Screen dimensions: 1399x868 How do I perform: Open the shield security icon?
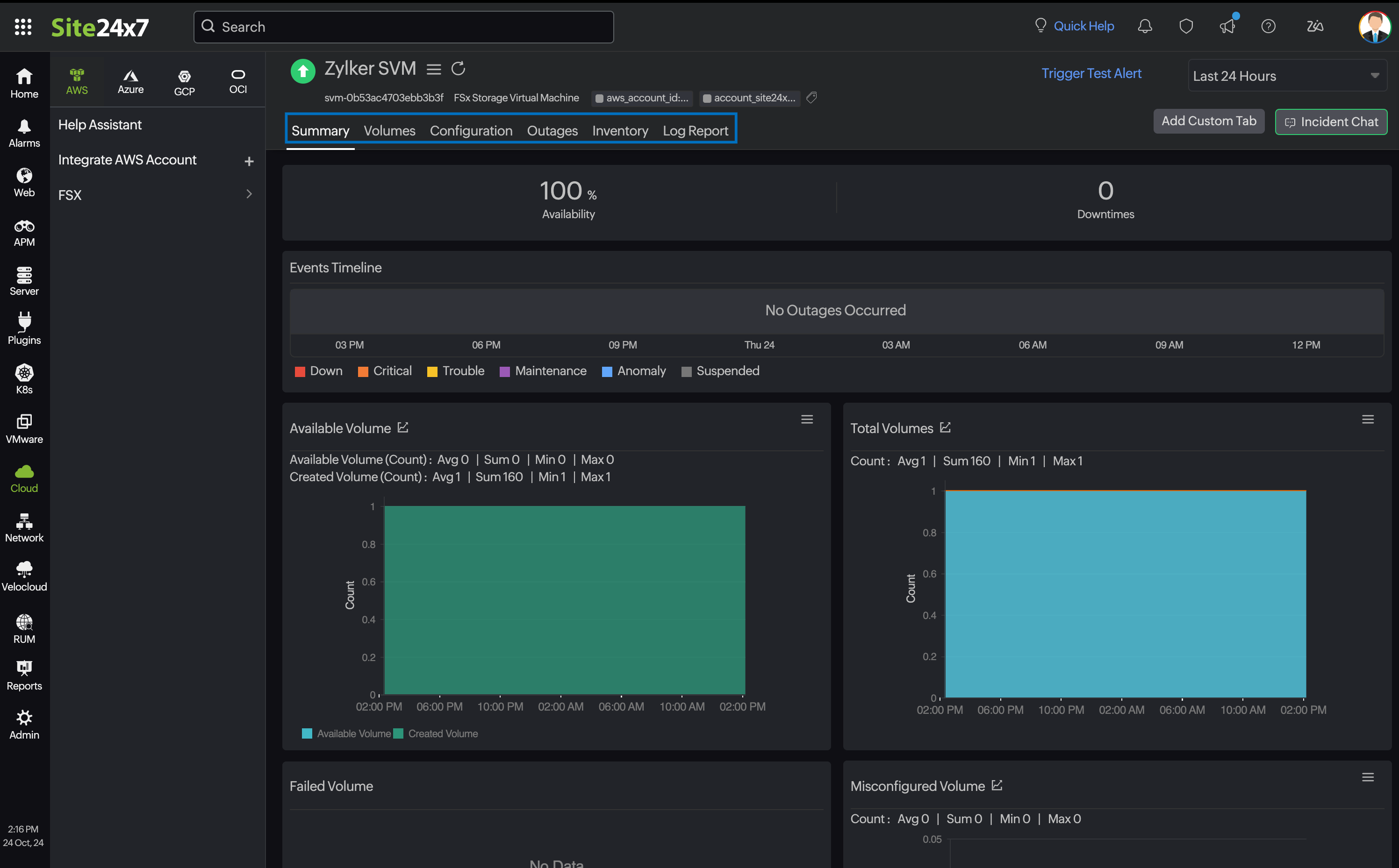point(1186,27)
